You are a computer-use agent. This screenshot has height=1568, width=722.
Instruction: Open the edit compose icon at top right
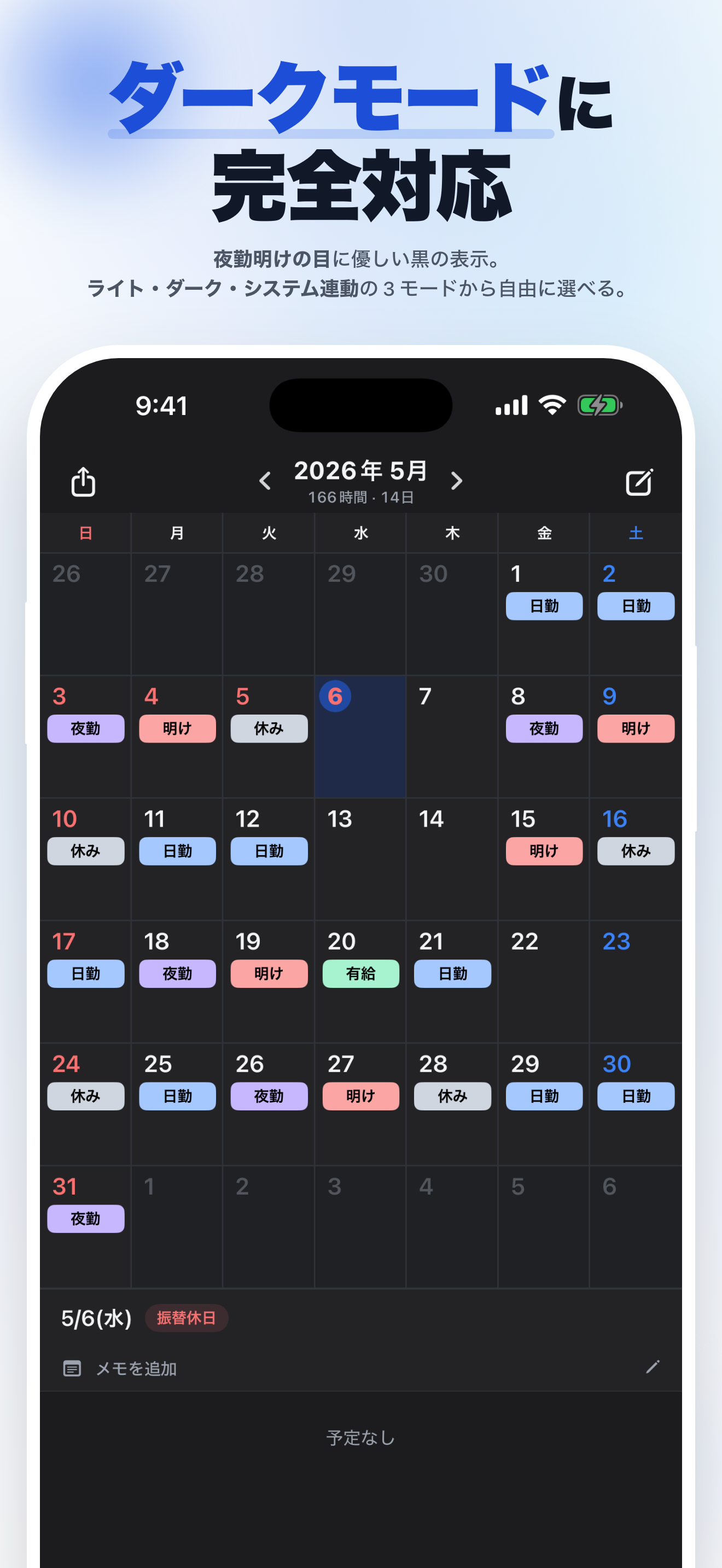click(x=639, y=482)
